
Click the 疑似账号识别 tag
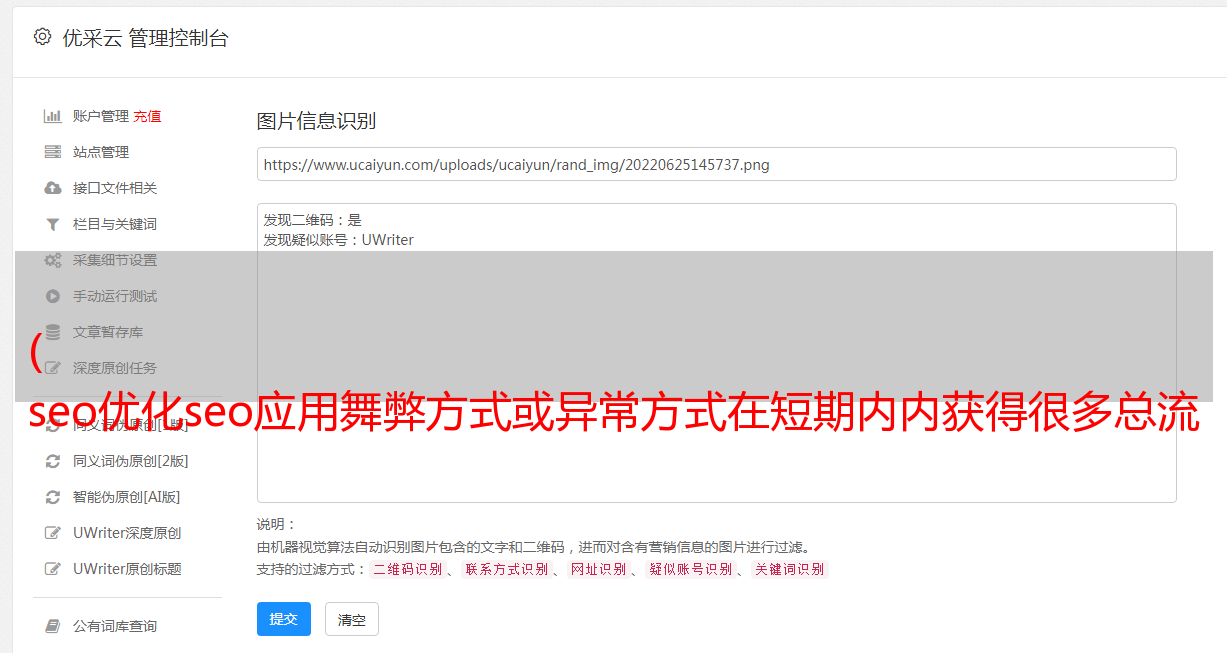point(691,569)
